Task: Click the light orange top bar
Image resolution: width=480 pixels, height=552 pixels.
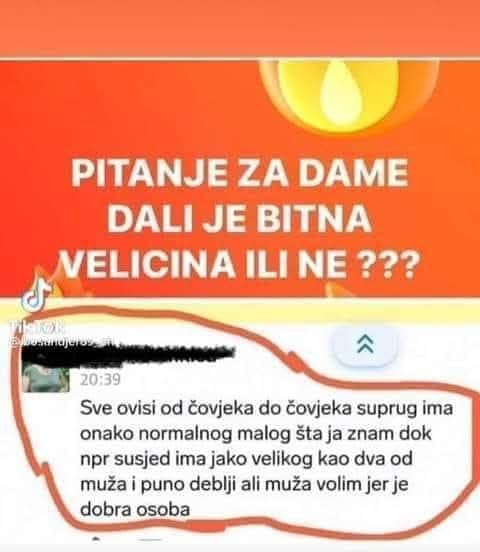Action: (x=240, y=28)
